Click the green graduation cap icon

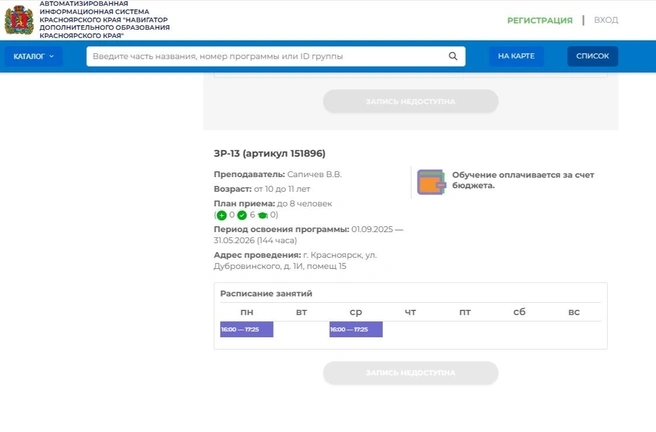pyautogui.click(x=263, y=215)
